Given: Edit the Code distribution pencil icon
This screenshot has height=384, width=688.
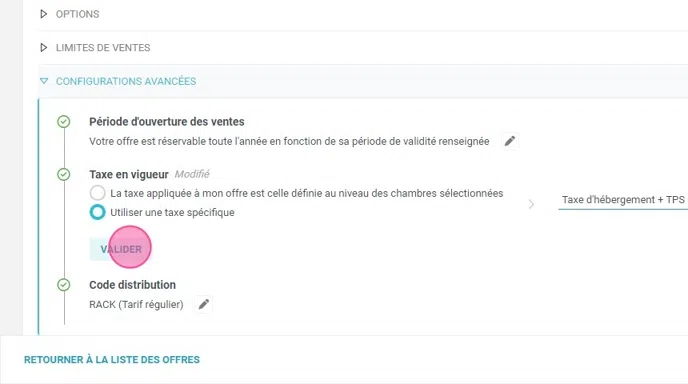Looking at the screenshot, I should 204,305.
